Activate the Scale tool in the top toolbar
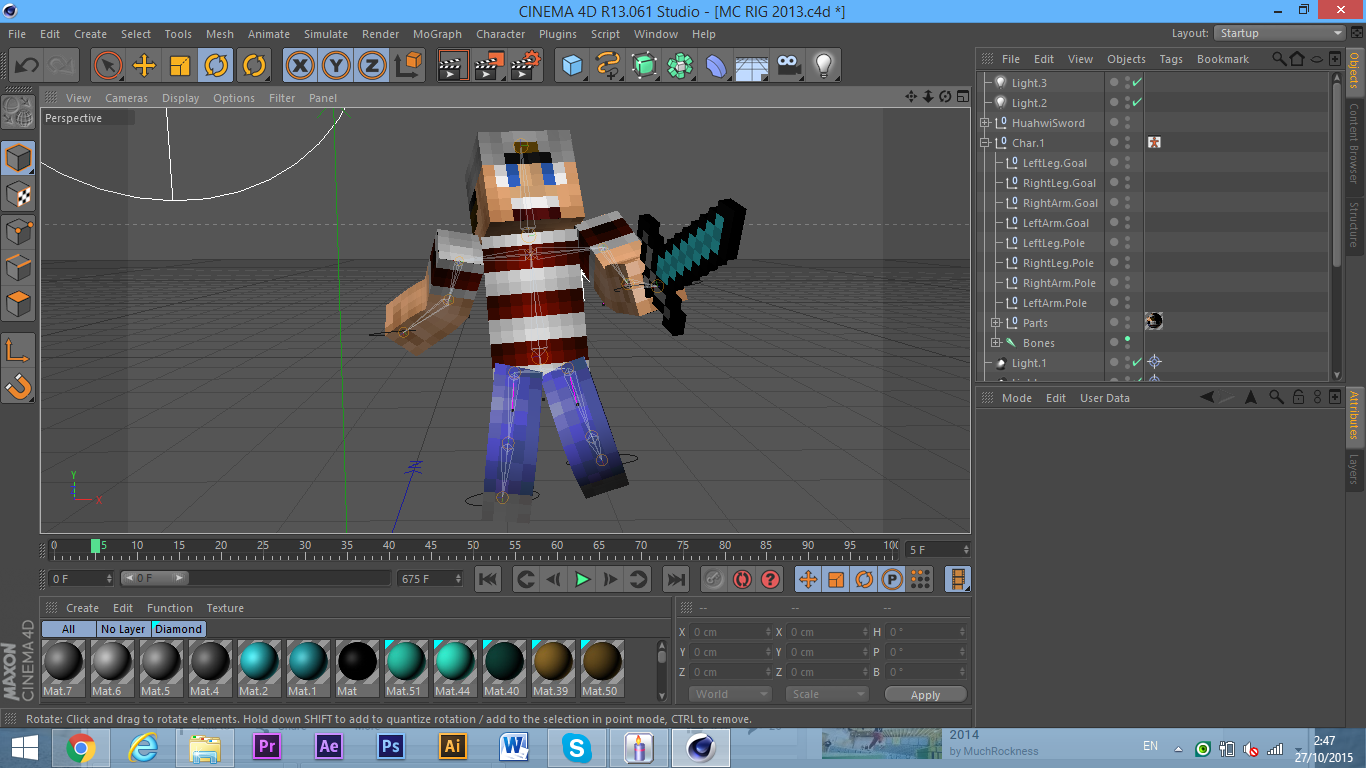1366x768 pixels. tap(180, 66)
